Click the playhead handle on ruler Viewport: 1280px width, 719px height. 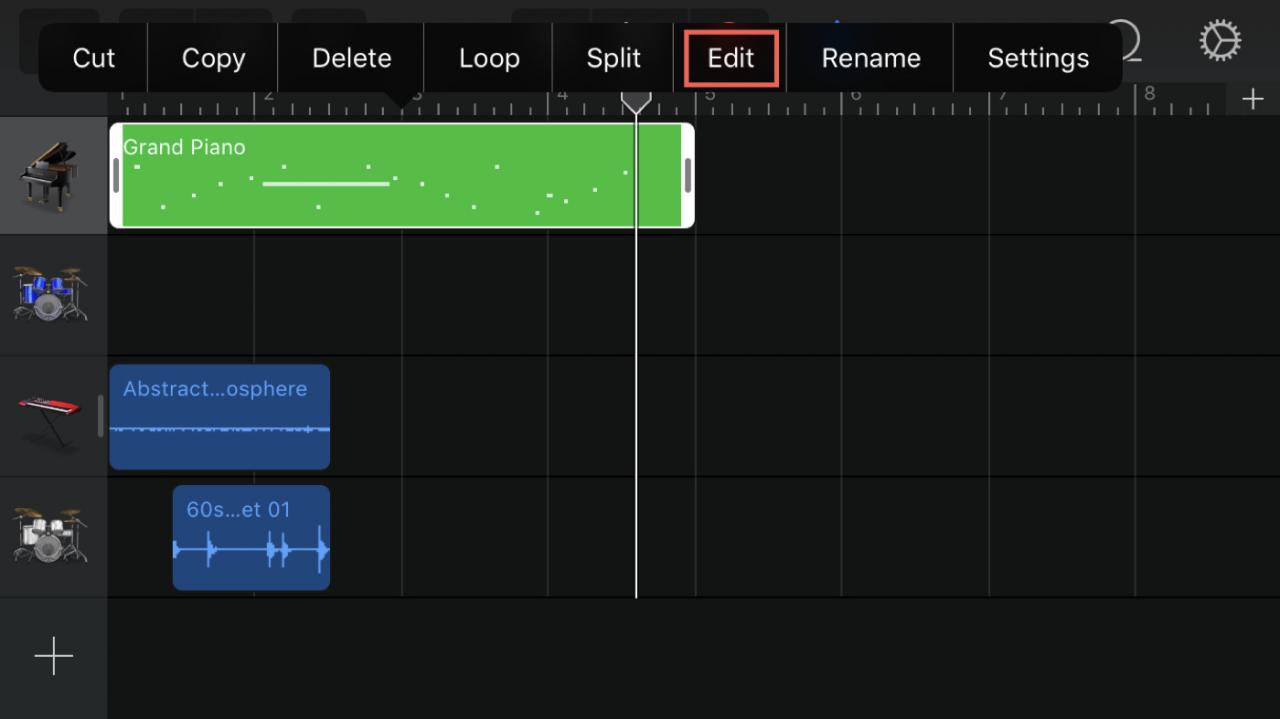(x=636, y=100)
